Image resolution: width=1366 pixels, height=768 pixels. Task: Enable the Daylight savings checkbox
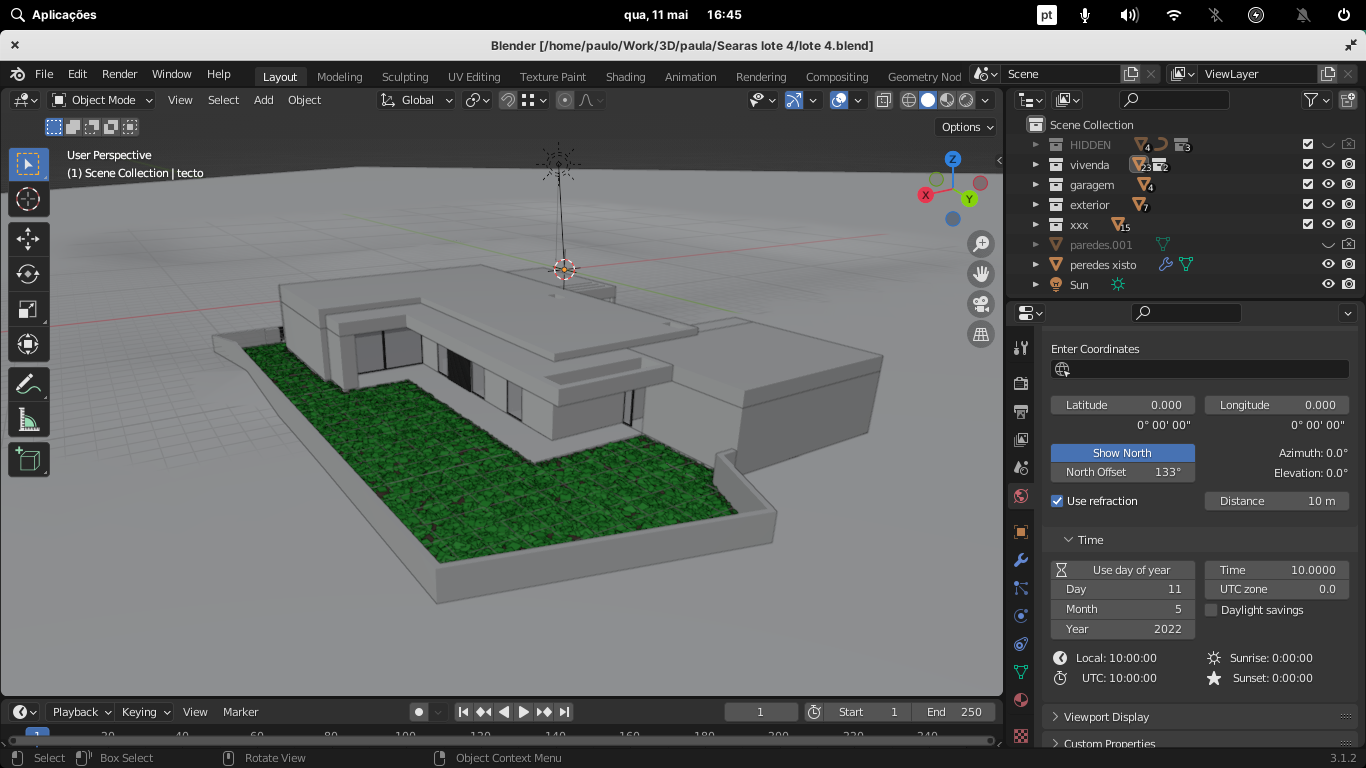(1211, 610)
